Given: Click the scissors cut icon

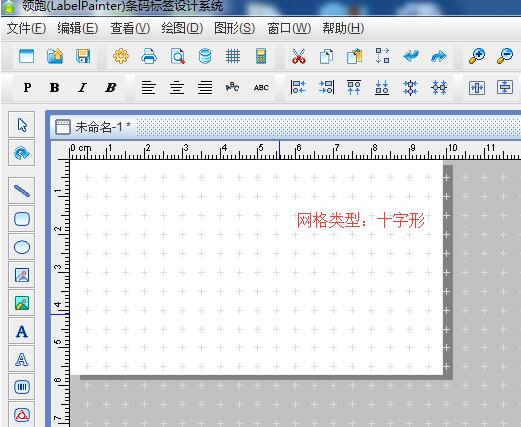Looking at the screenshot, I should [x=298, y=56].
